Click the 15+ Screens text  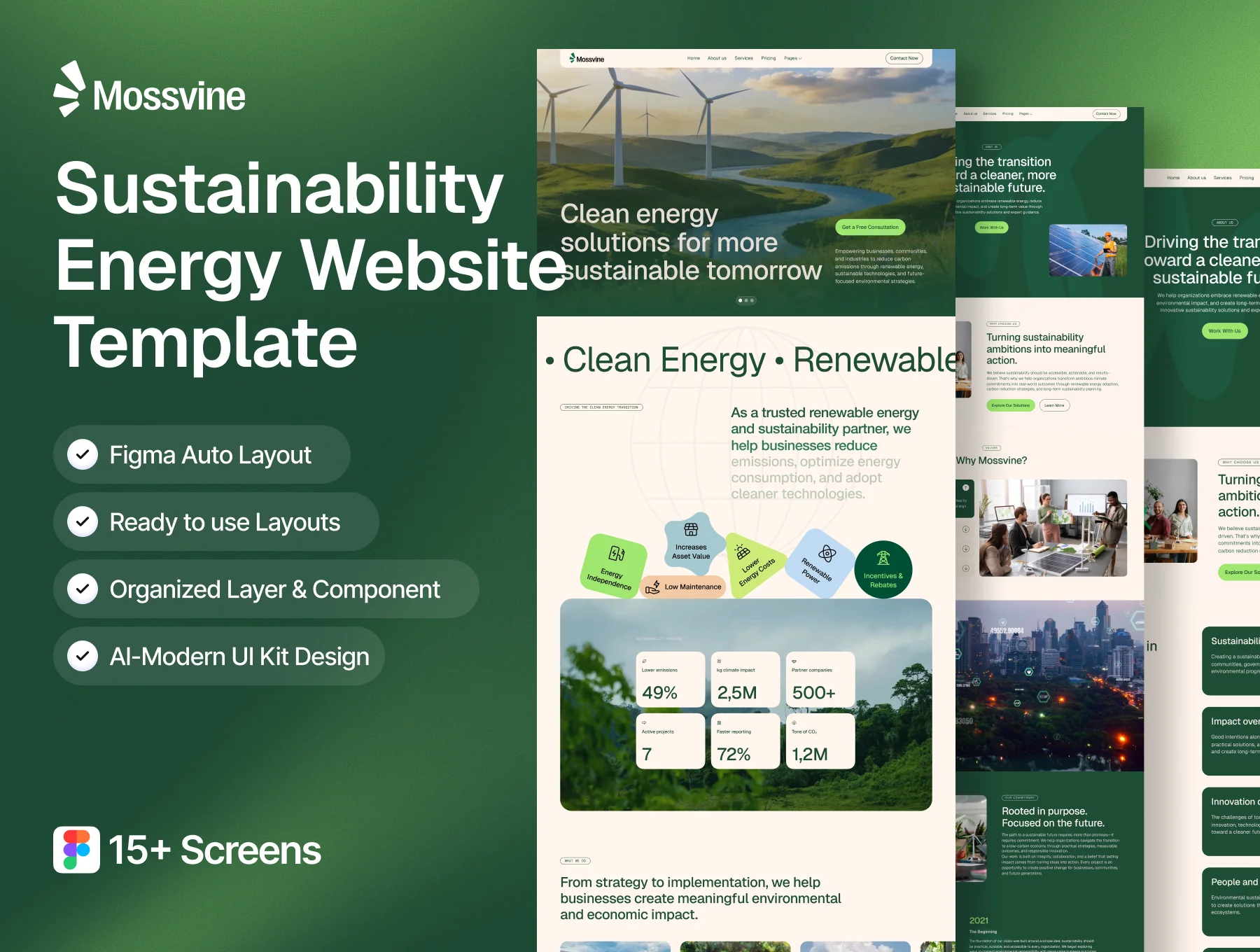click(x=215, y=850)
